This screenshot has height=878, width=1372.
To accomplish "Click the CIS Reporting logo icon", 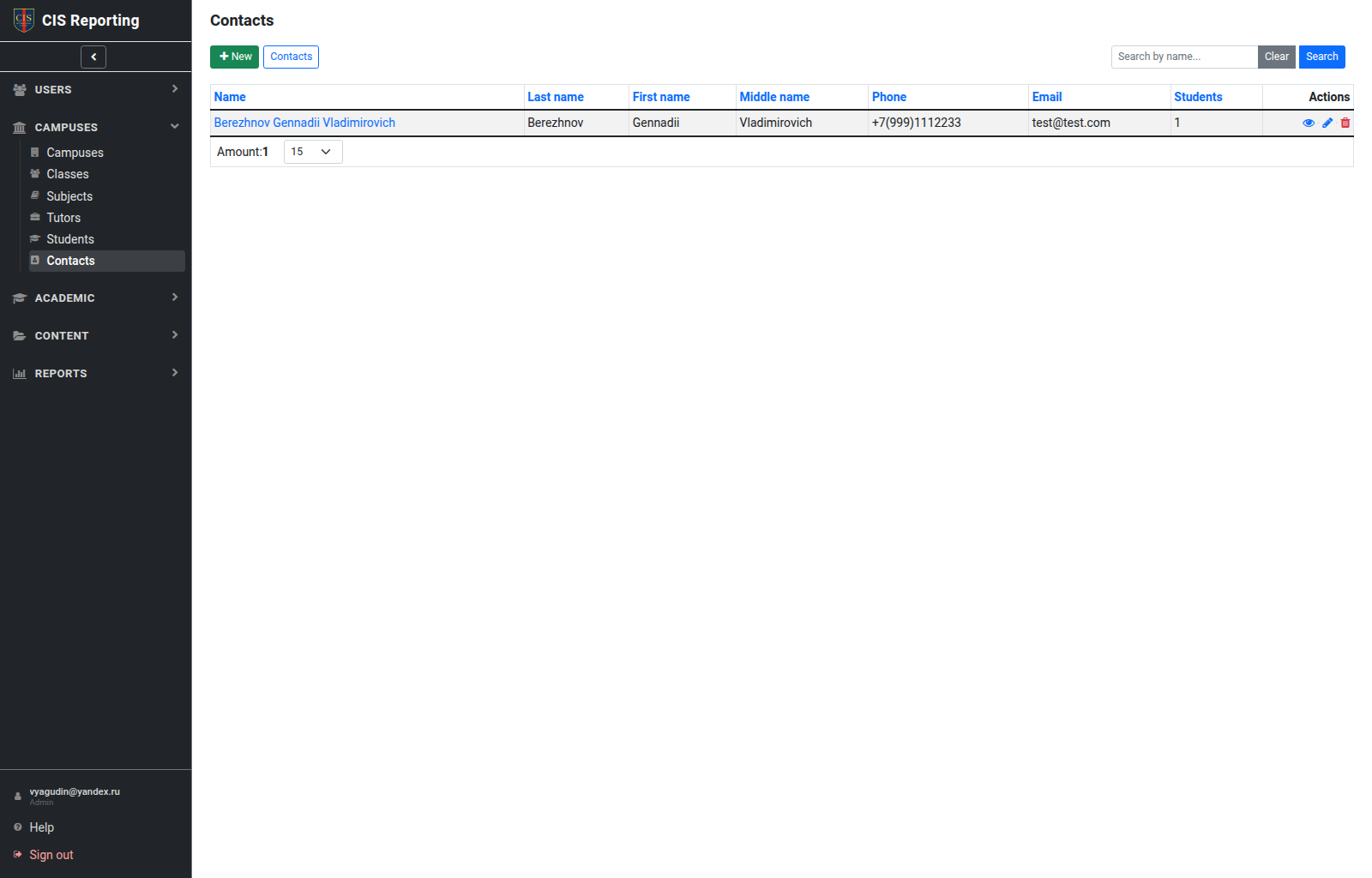I will [x=24, y=20].
